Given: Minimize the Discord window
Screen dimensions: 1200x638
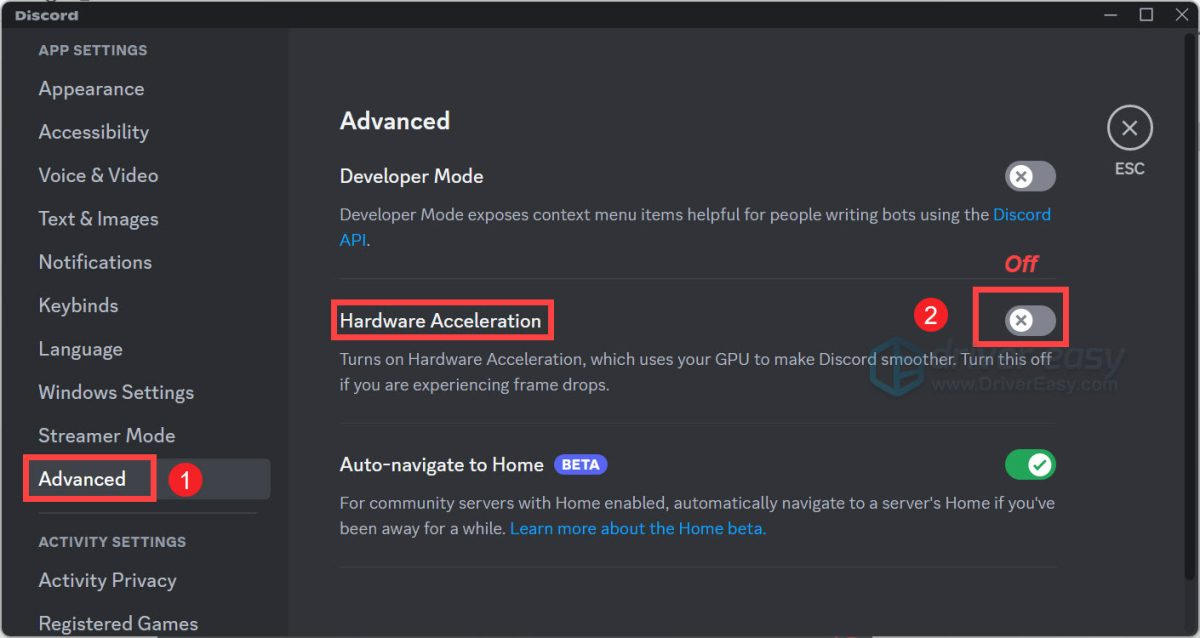Looking at the screenshot, I should click(x=1109, y=14).
